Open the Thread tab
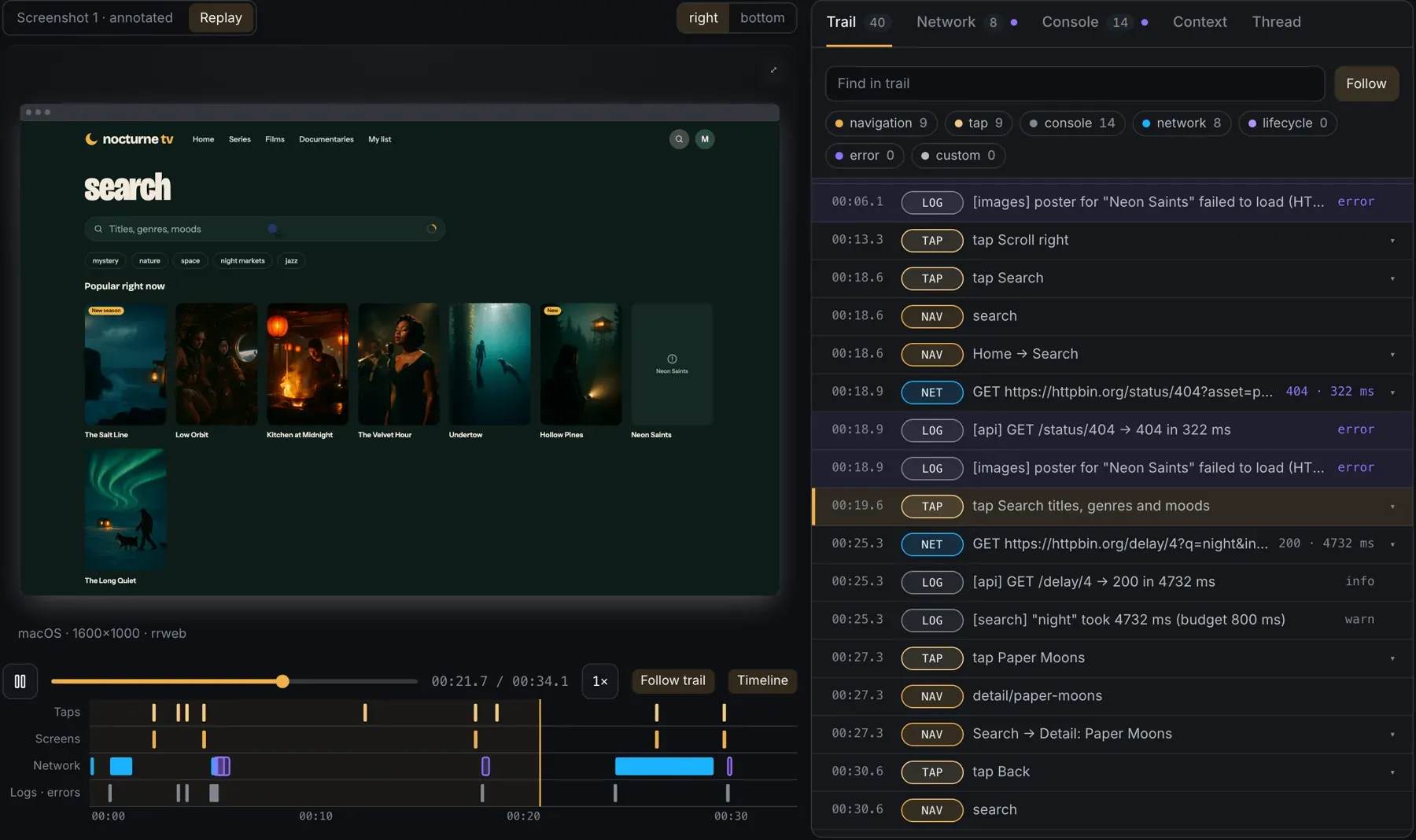 (x=1276, y=22)
